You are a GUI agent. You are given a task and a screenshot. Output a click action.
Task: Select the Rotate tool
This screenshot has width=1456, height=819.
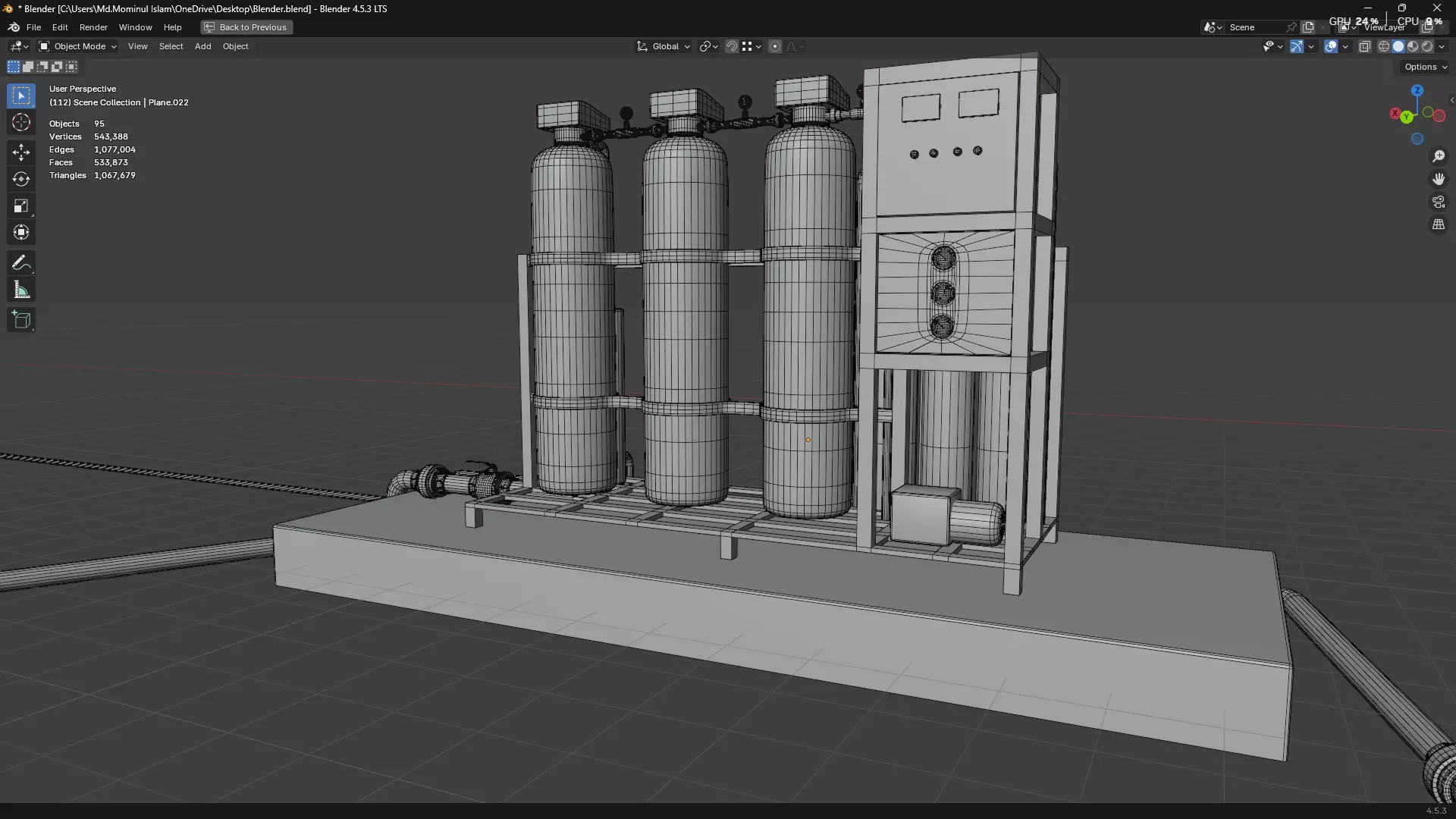point(21,179)
